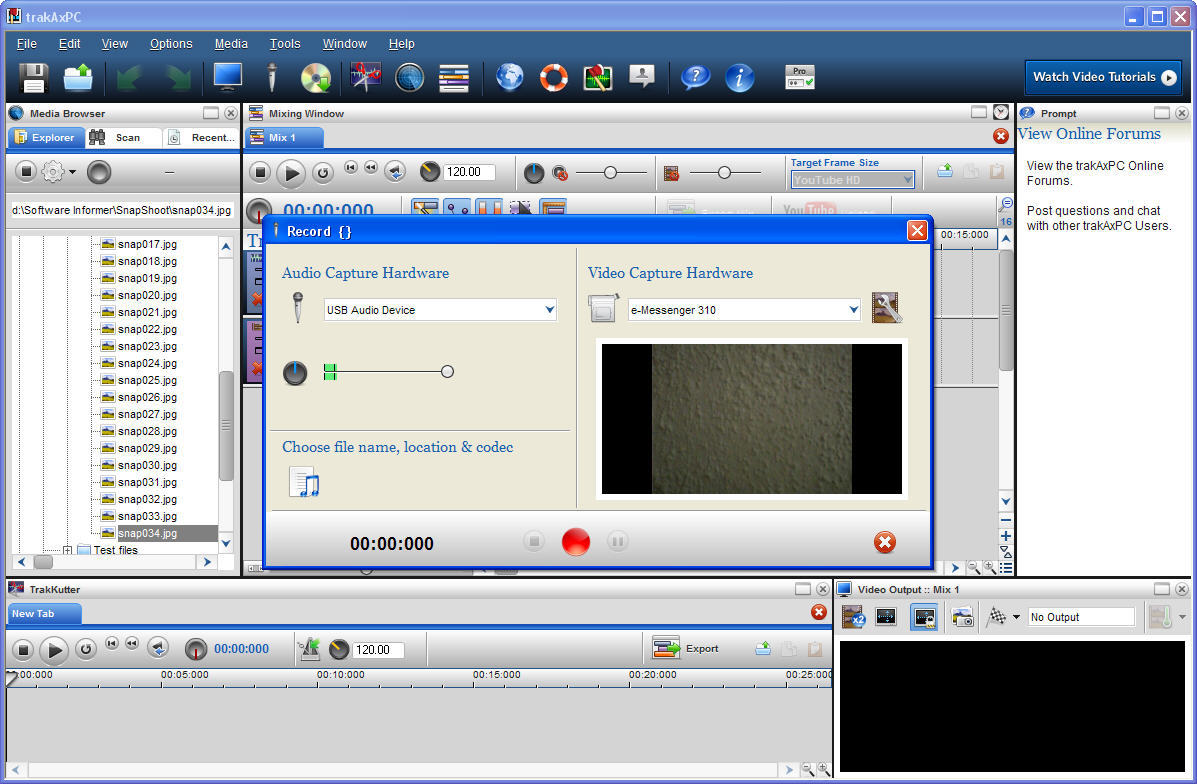Toggle the video output mode button in Video Output
The width and height of the screenshot is (1197, 784).
click(924, 617)
